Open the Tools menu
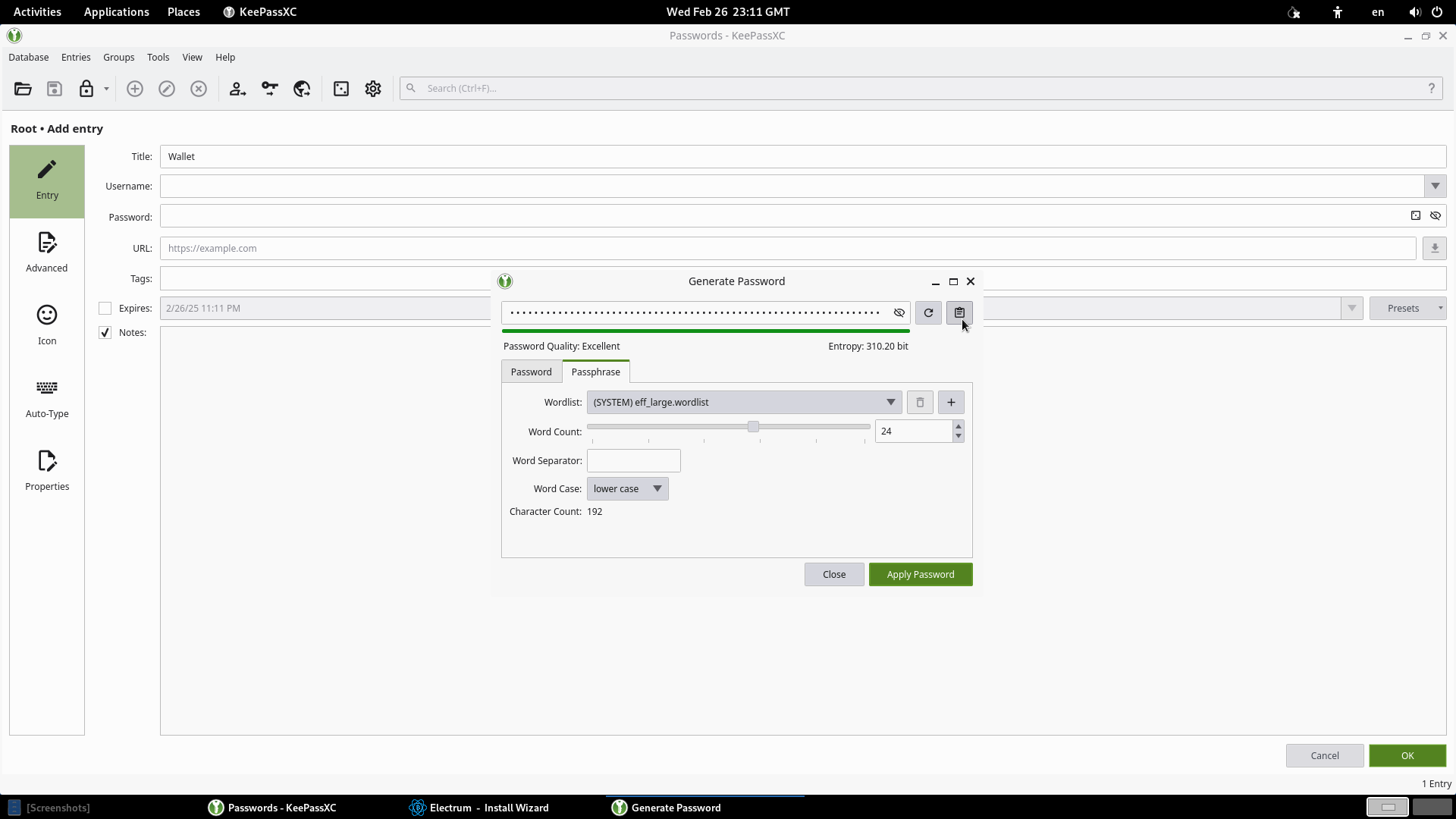The height and width of the screenshot is (819, 1456). (158, 57)
